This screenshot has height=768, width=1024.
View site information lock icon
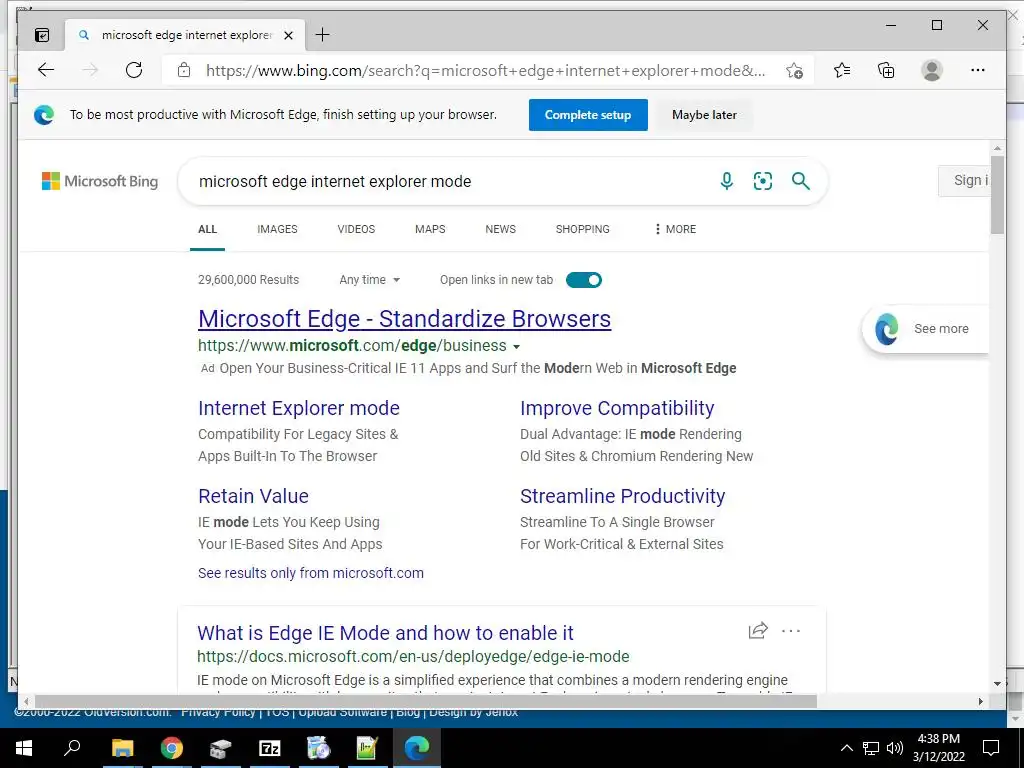click(184, 70)
